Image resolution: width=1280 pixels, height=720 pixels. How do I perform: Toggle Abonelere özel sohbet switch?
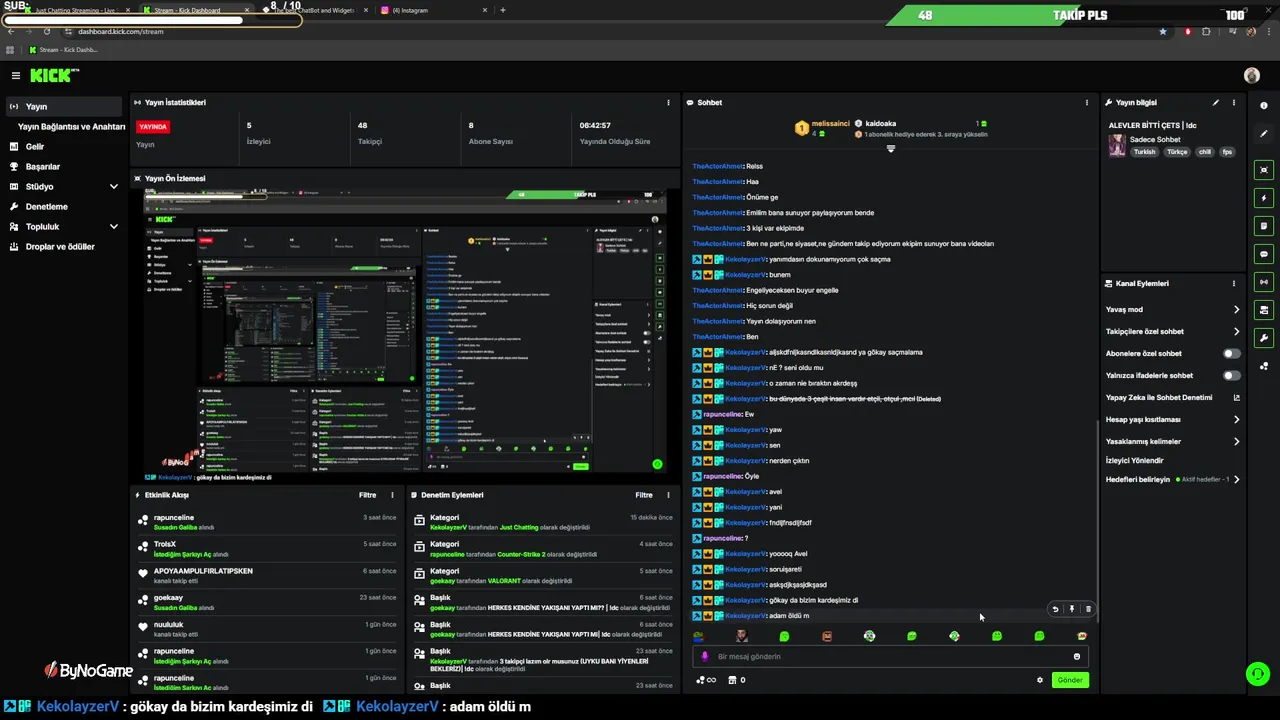pyautogui.click(x=1232, y=354)
